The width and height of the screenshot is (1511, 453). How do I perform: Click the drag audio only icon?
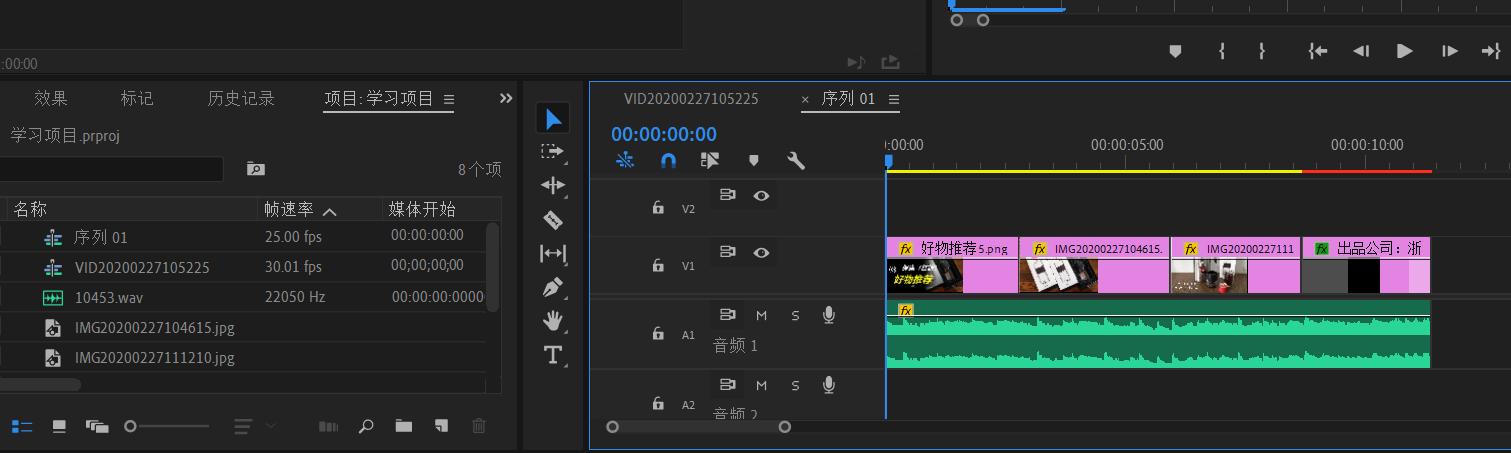click(857, 63)
